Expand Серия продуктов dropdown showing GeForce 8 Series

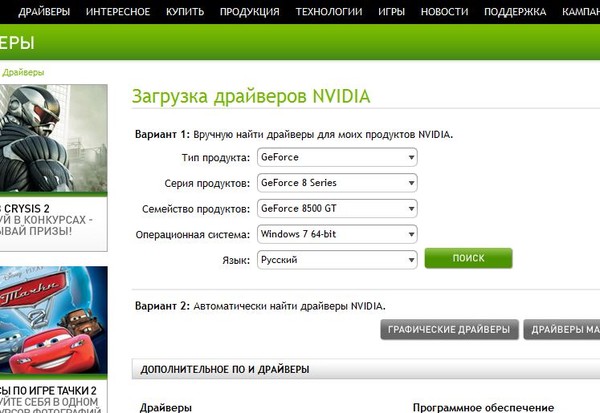[337, 183]
